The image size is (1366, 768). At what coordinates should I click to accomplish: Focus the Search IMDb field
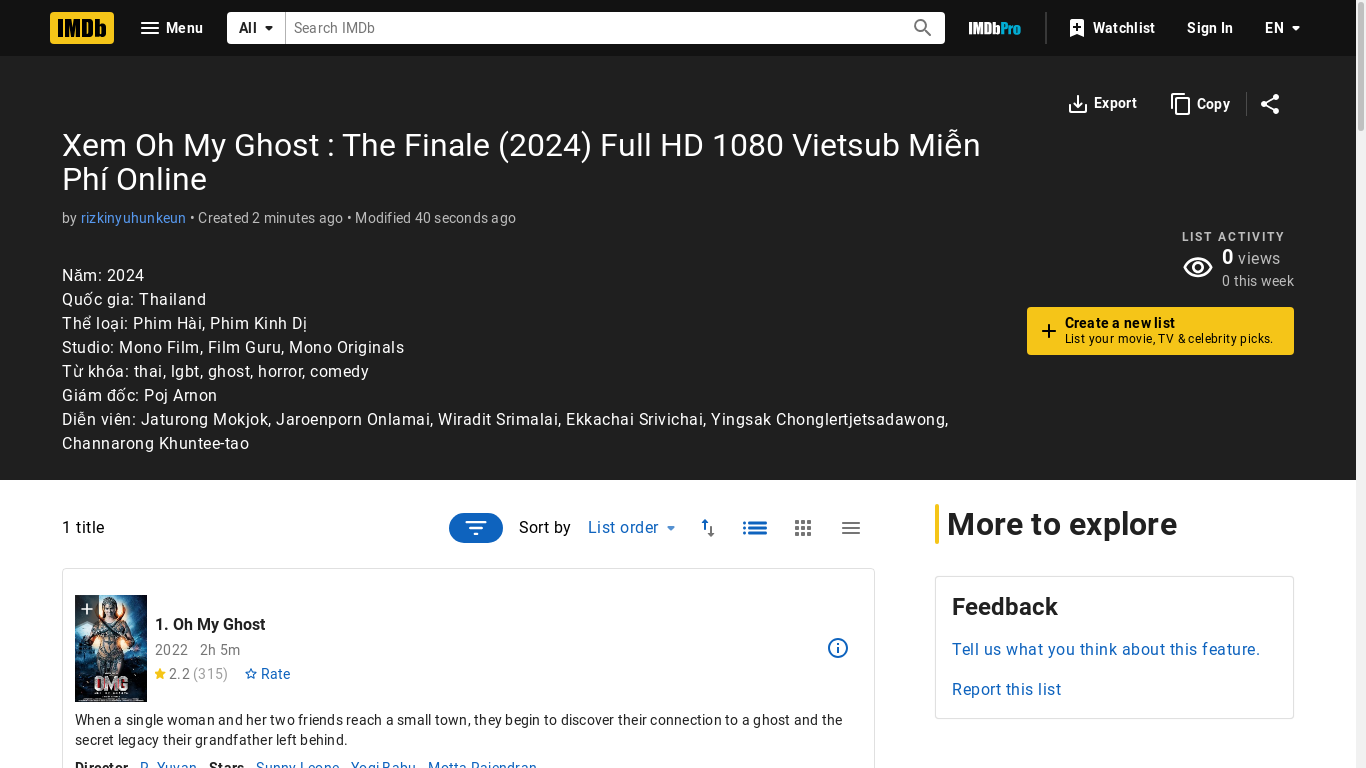pos(595,28)
